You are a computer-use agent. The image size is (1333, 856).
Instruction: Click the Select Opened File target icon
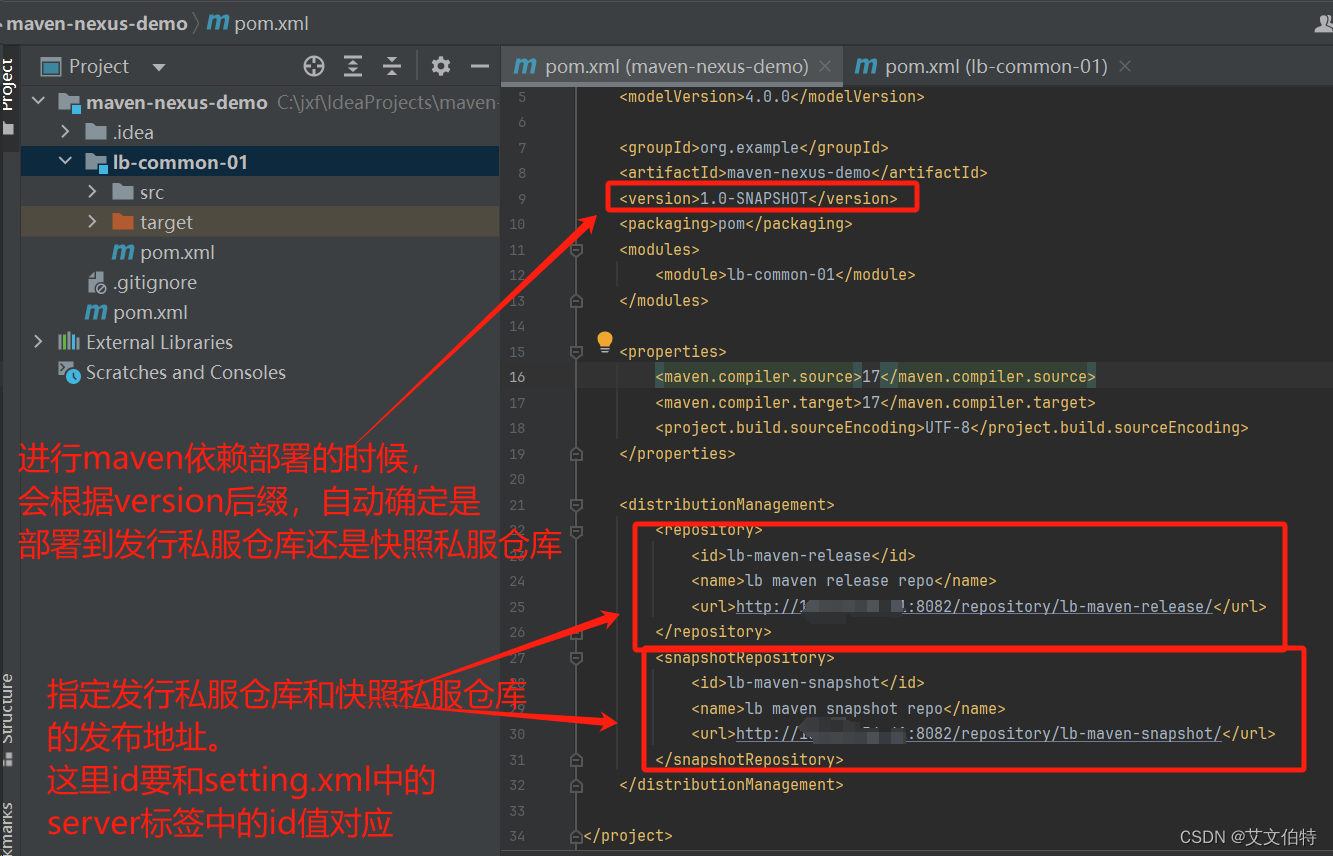point(314,67)
